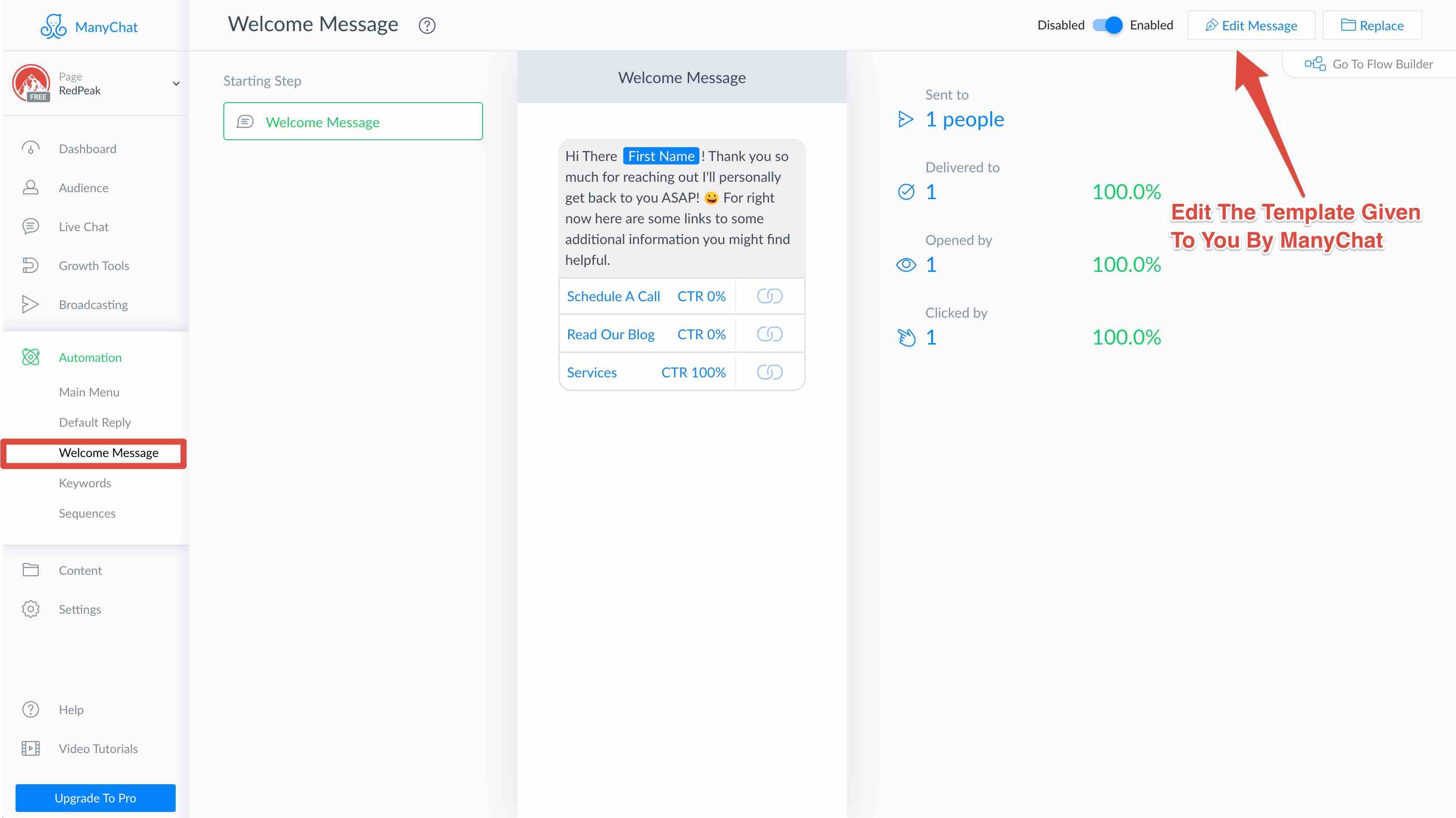
Task: Open the Dashboard menu item
Action: click(x=87, y=149)
